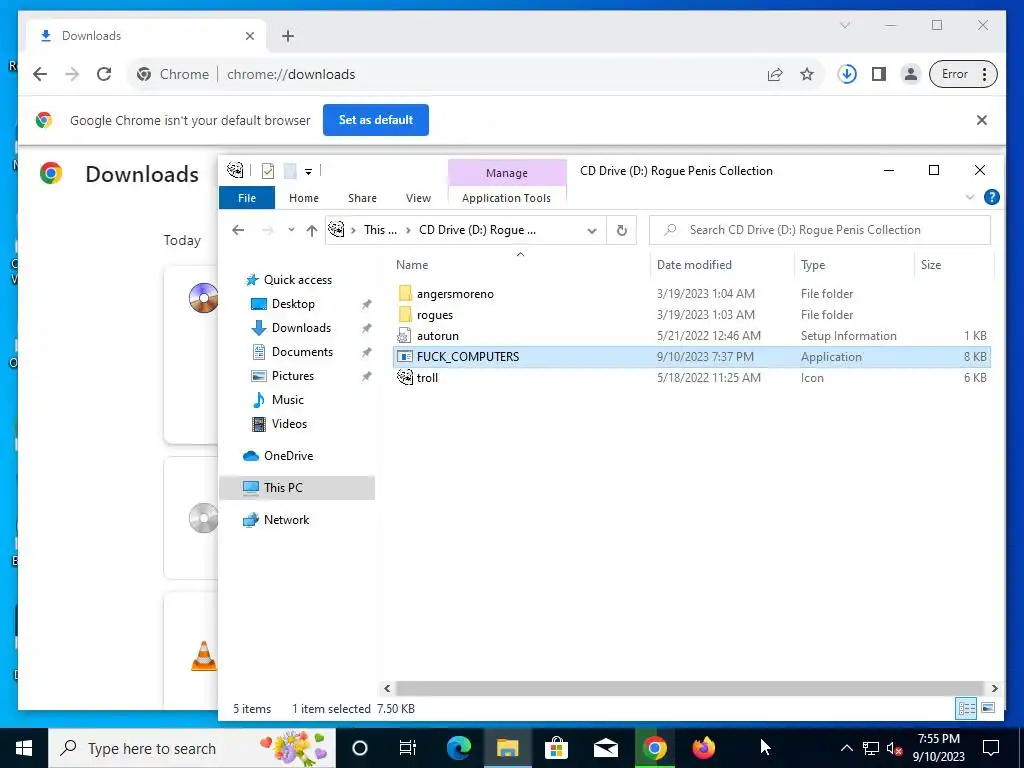Open Chrome menu via Error button
This screenshot has width=1024, height=768.
point(963,74)
